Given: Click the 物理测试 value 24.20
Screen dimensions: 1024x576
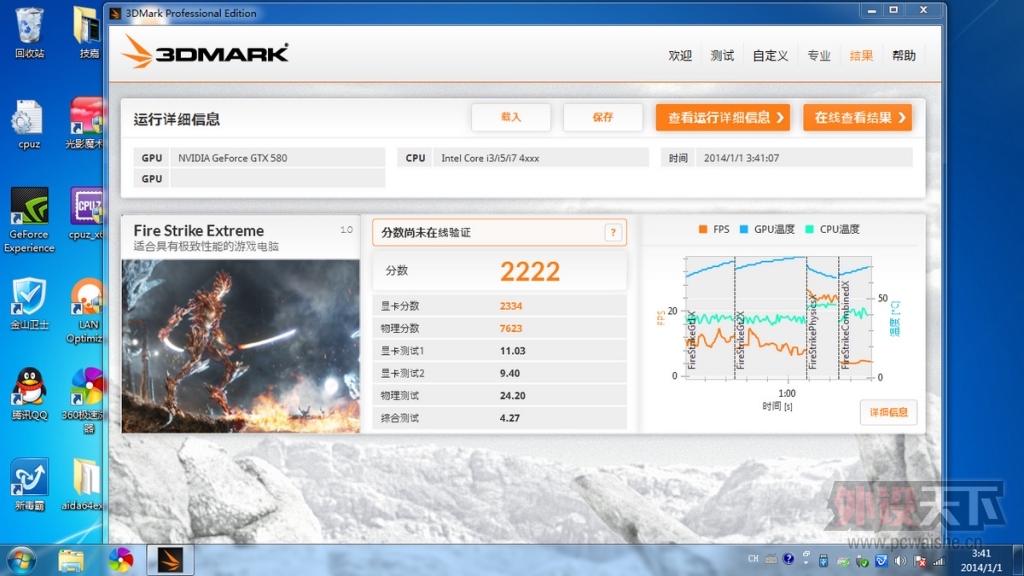Looking at the screenshot, I should [x=513, y=395].
